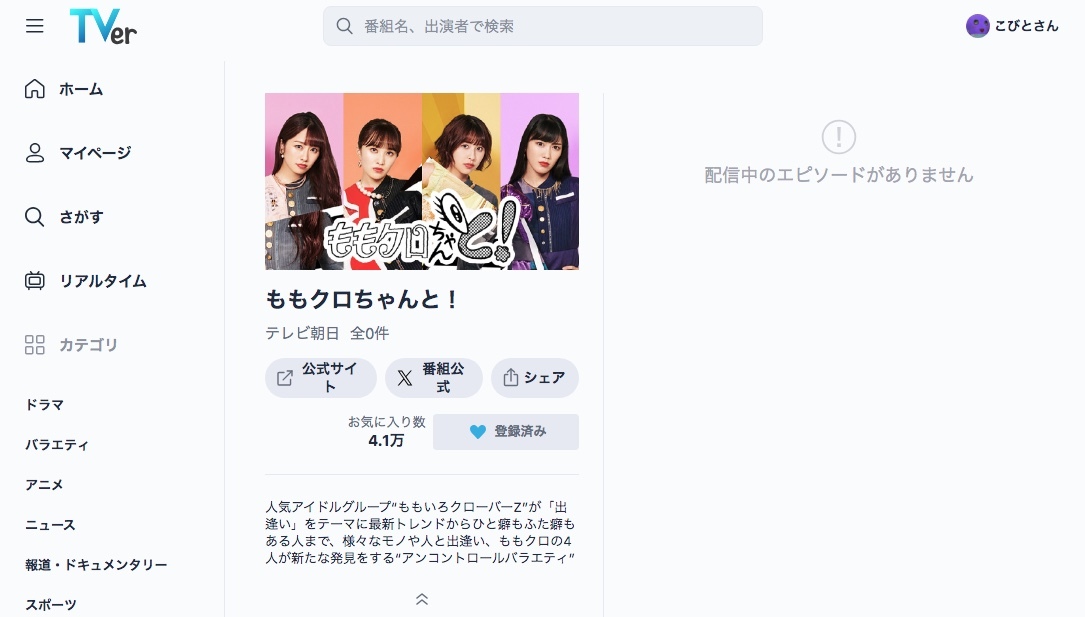
Task: Click the search magnifier icon in search bar
Action: coord(344,26)
